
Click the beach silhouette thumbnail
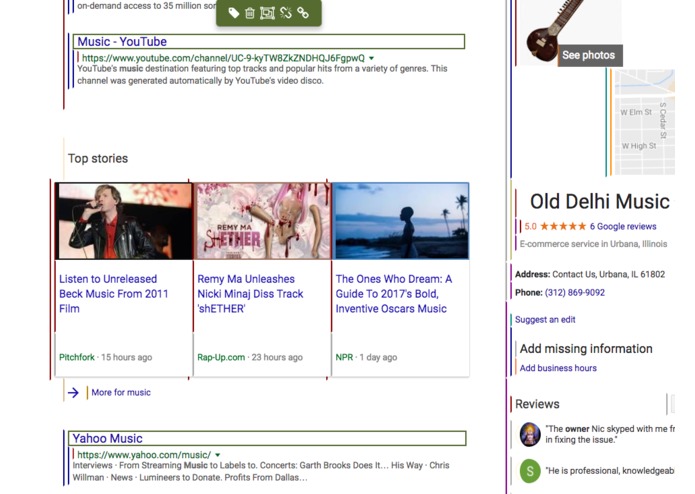[x=401, y=221]
